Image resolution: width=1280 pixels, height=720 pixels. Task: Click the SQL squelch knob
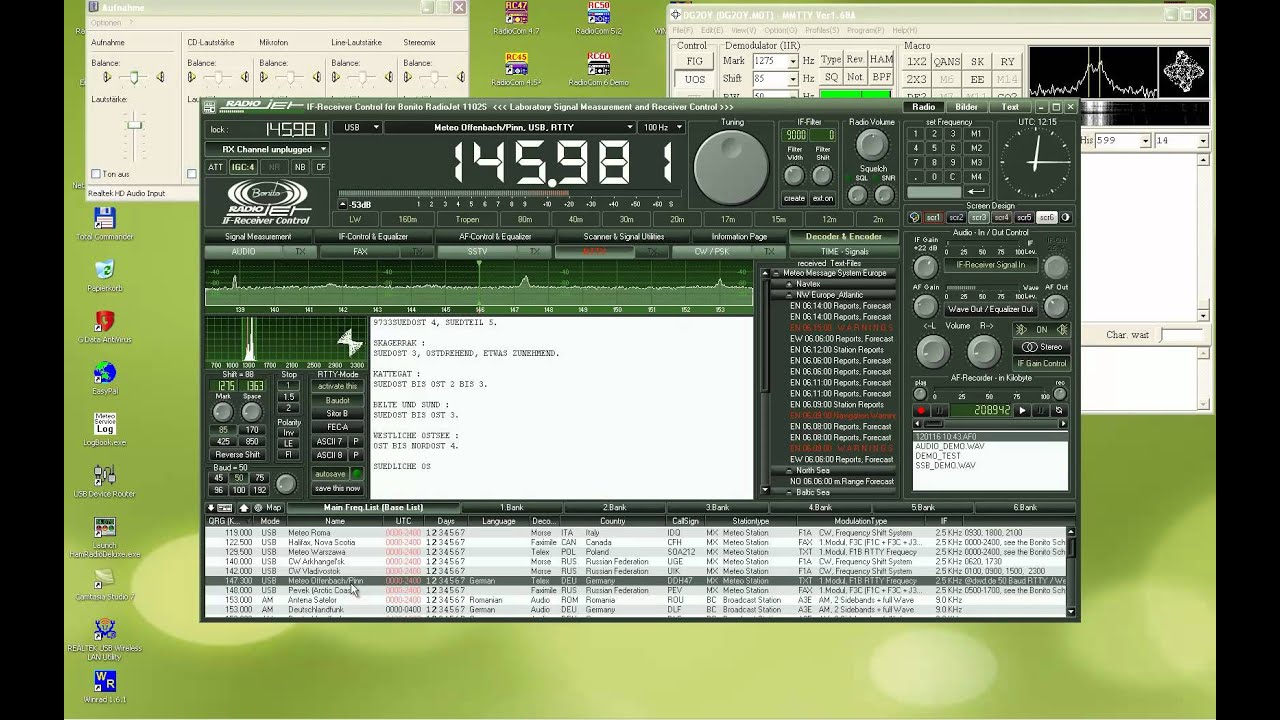point(857,196)
